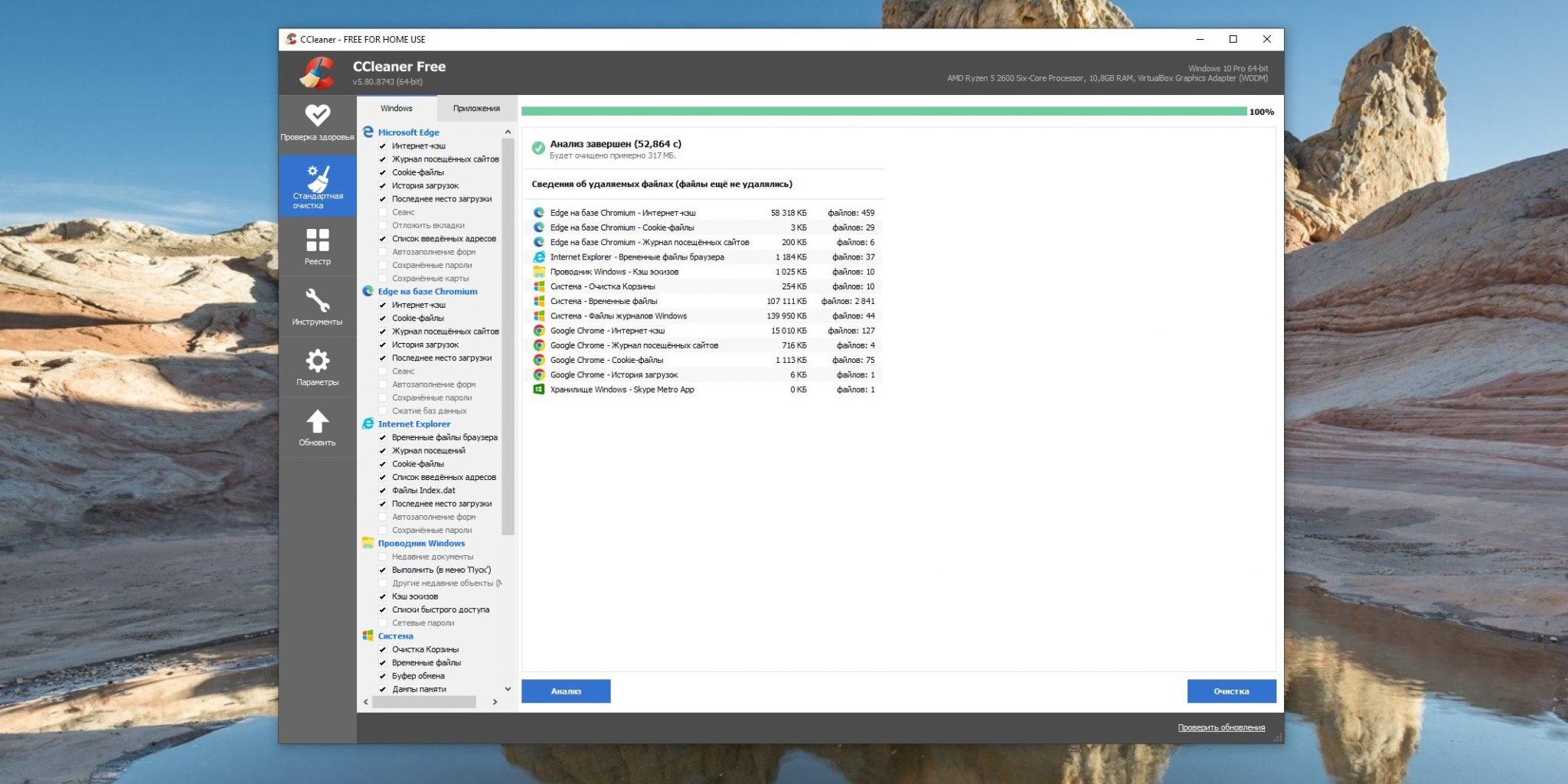1568x784 pixels.
Task: Uncheck Internet Explorer Файлы Index.dat checkbox
Action: click(x=383, y=490)
